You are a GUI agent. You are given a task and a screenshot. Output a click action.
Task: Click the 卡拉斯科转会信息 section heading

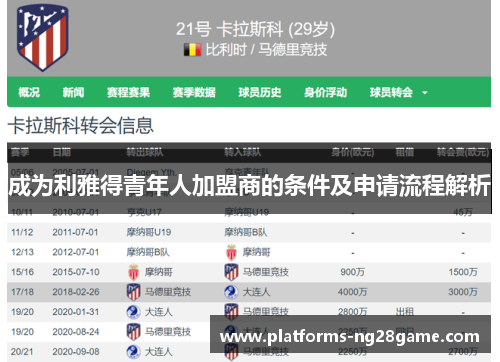coord(81,126)
